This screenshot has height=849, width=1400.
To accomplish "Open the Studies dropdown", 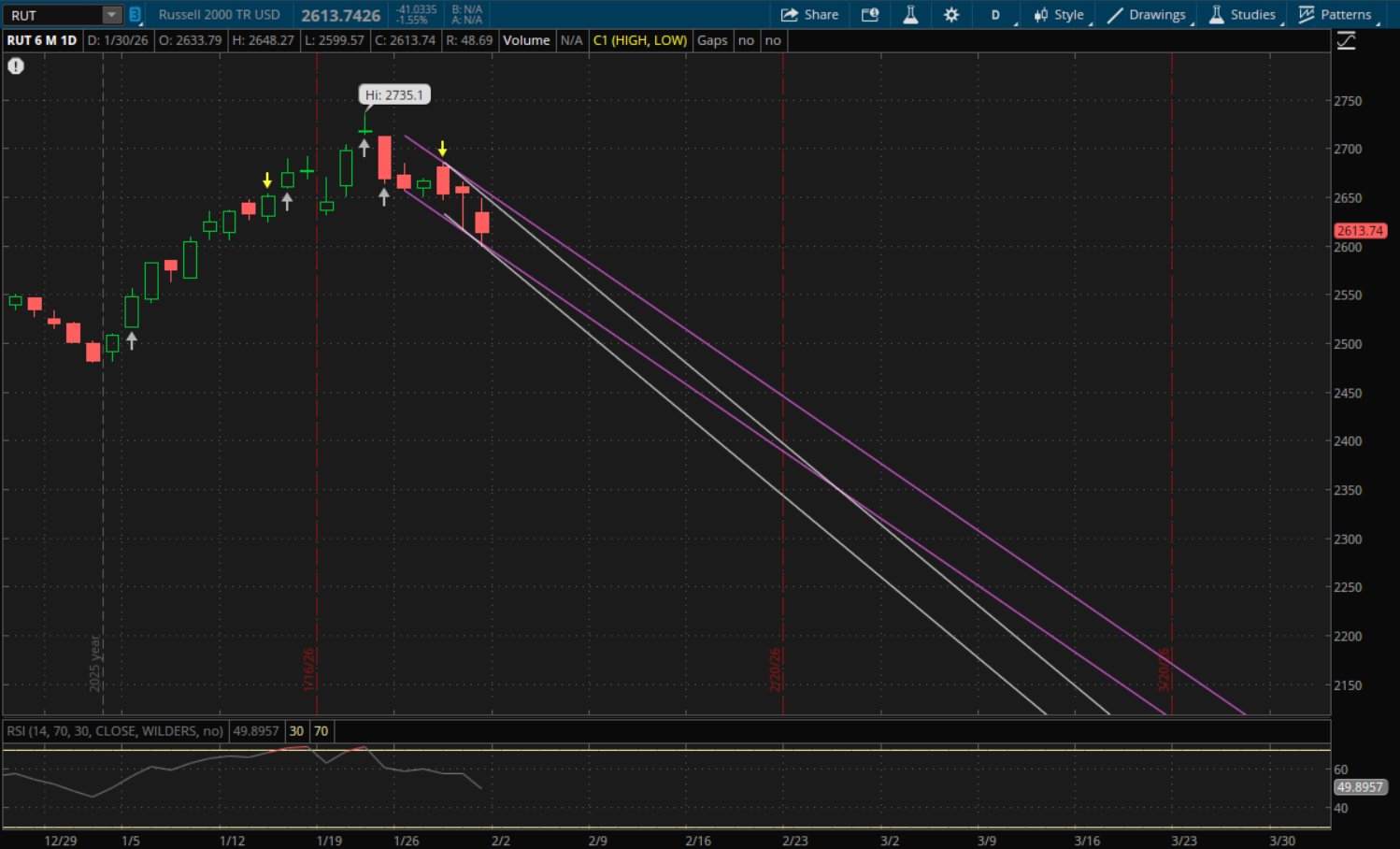I will click(1242, 15).
